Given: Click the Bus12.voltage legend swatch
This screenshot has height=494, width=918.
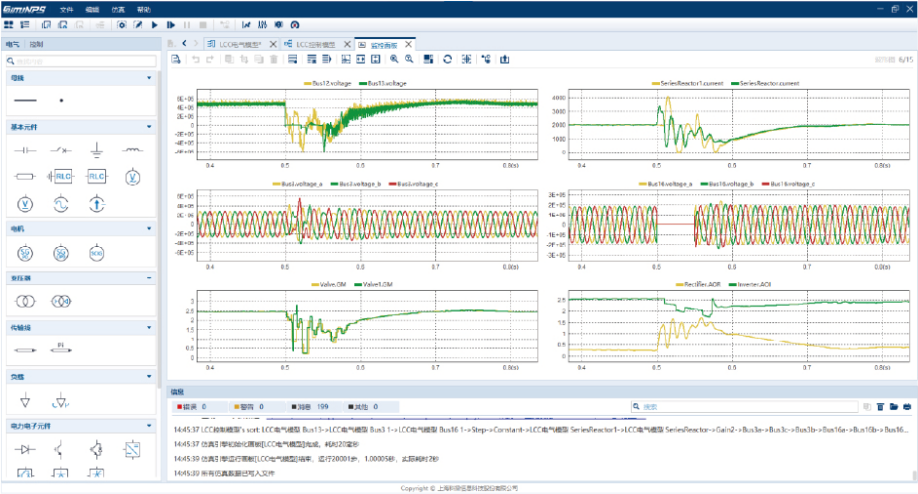Looking at the screenshot, I should coord(307,83).
